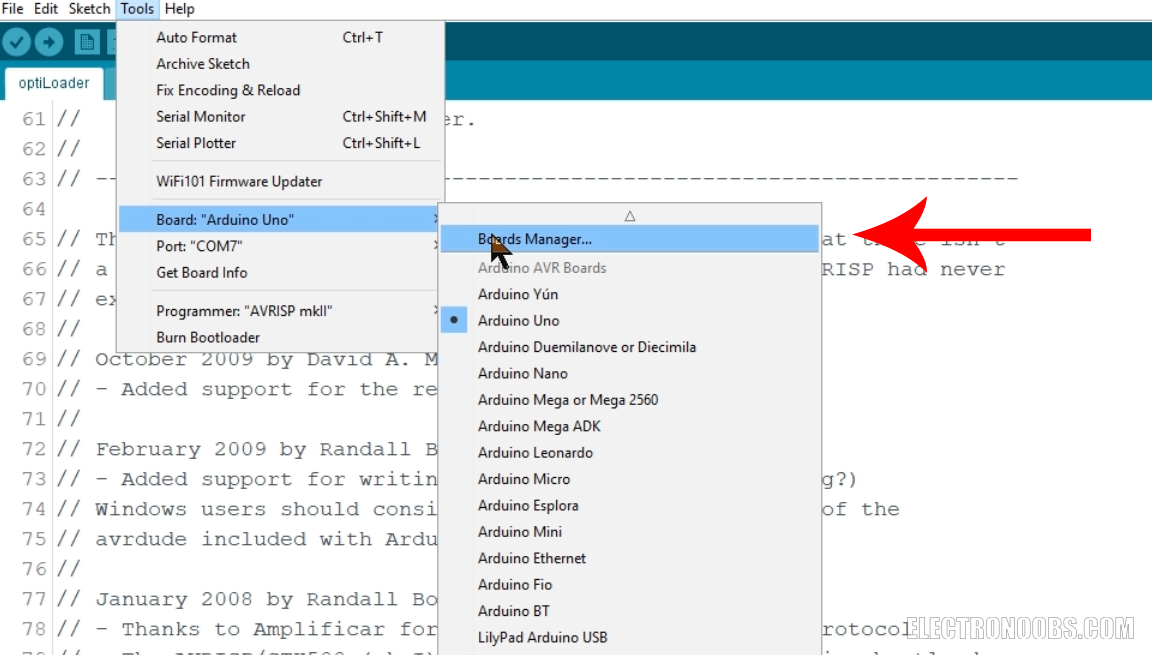This screenshot has height=655, width=1152.
Task: Select the Arduino Yún board
Action: coord(630,294)
